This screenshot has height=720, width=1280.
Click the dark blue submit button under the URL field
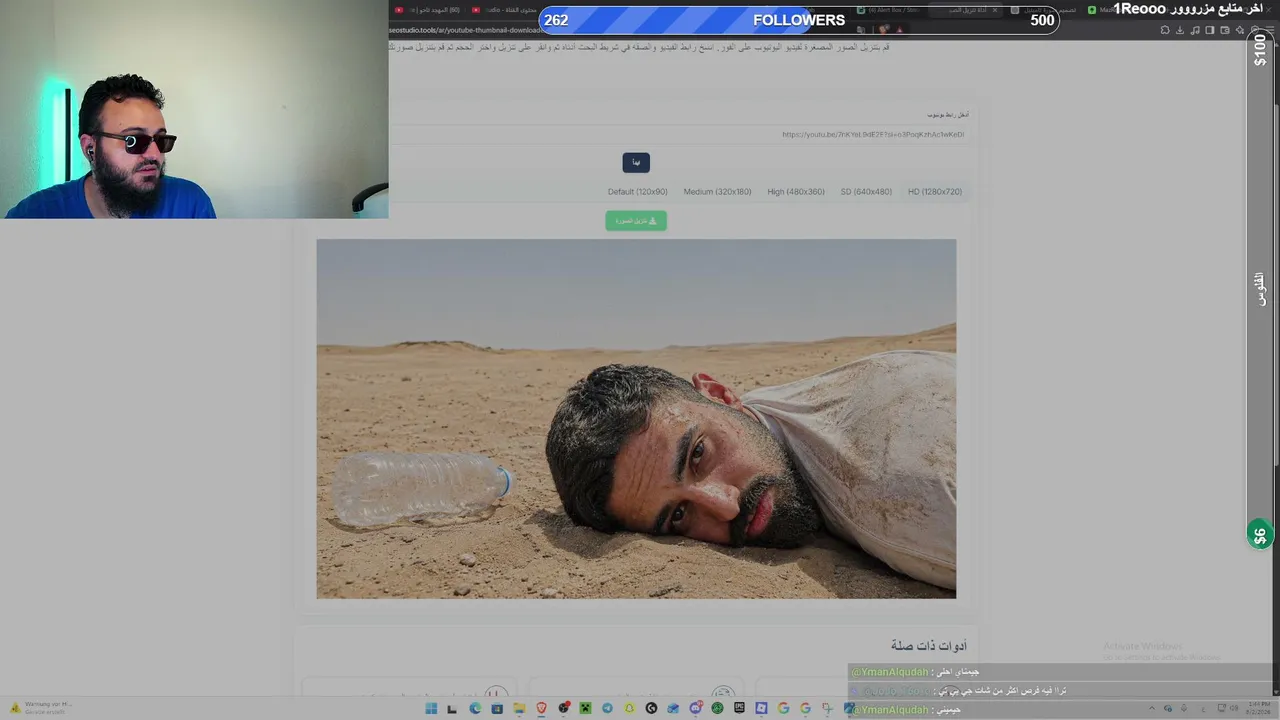(636, 162)
